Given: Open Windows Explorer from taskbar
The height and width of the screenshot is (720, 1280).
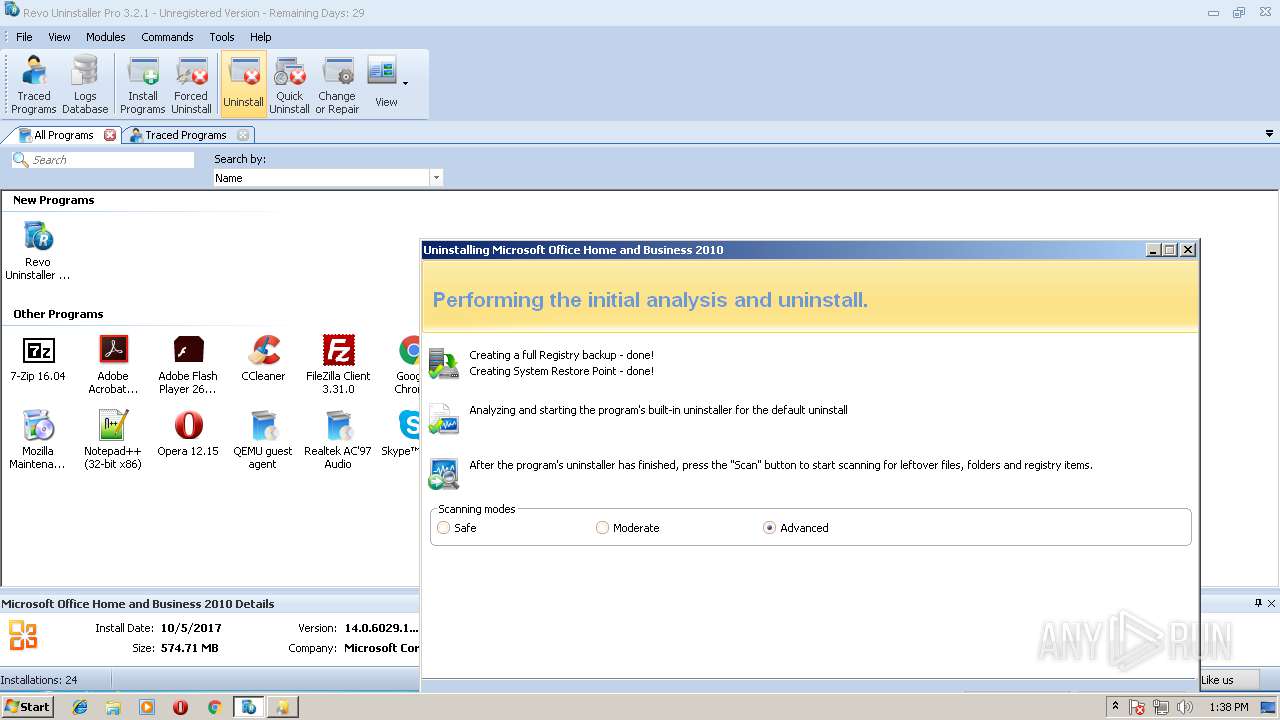Looking at the screenshot, I should [113, 707].
